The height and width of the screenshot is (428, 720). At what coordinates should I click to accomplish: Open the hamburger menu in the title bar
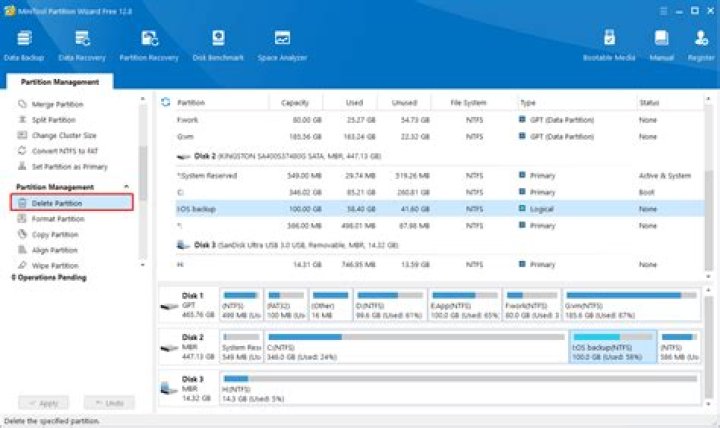click(x=663, y=11)
